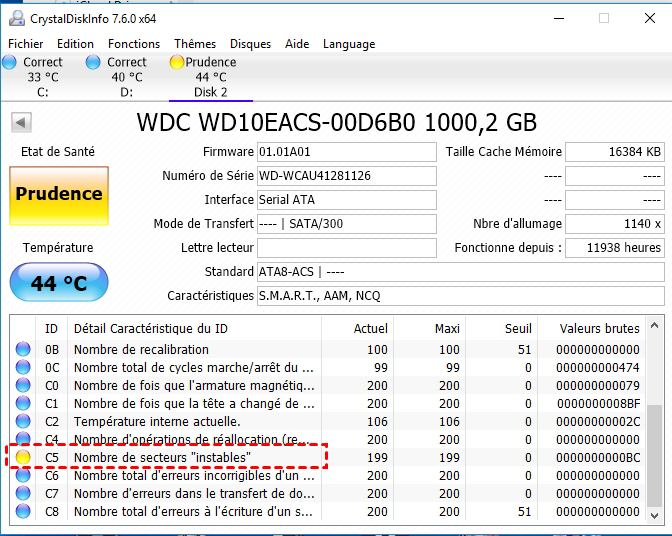The width and height of the screenshot is (672, 536).
Task: Open the Disques menu
Action: (x=251, y=44)
